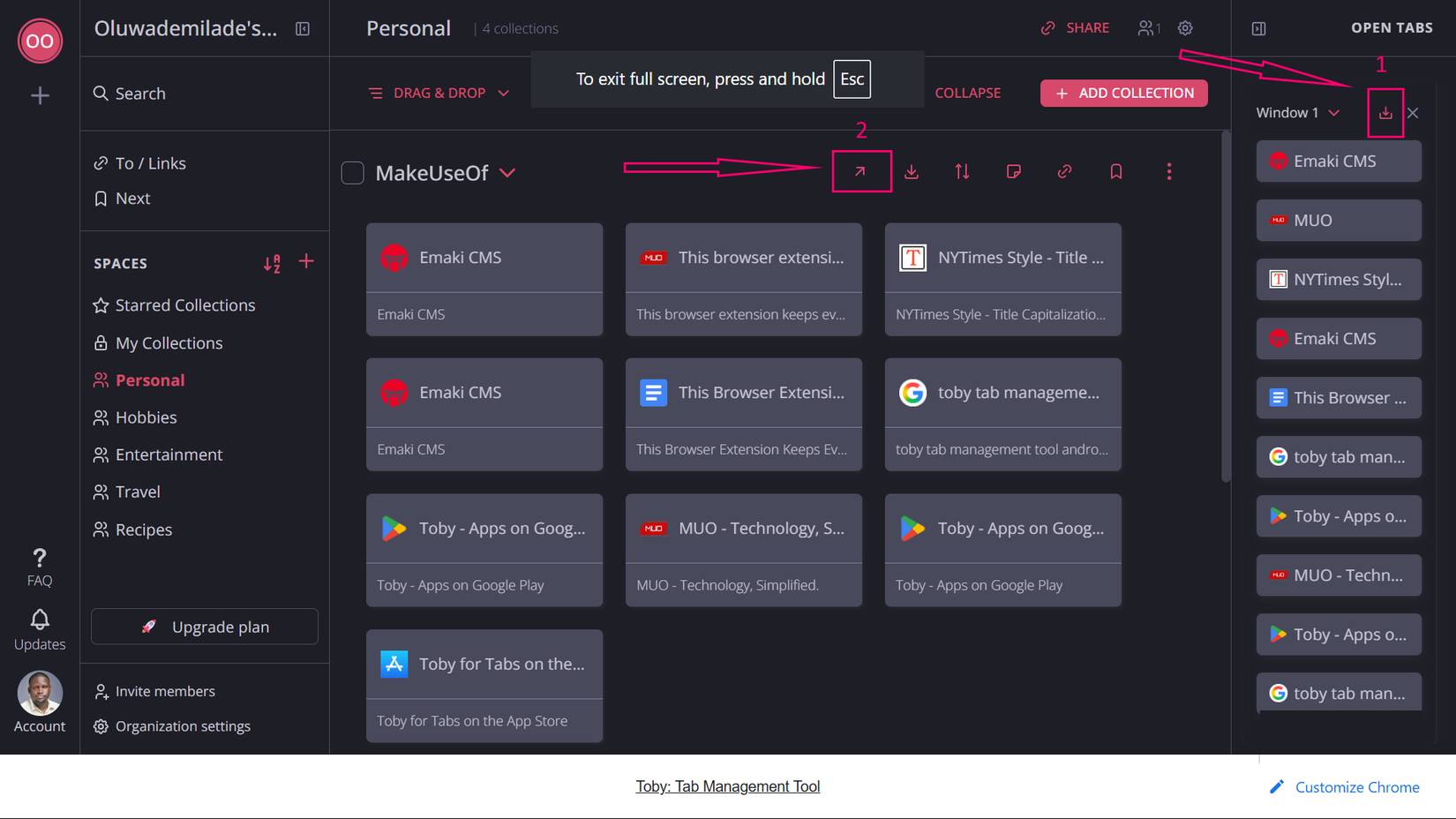The height and width of the screenshot is (819, 1456).
Task: Open toby tab management Google card
Action: [1003, 414]
